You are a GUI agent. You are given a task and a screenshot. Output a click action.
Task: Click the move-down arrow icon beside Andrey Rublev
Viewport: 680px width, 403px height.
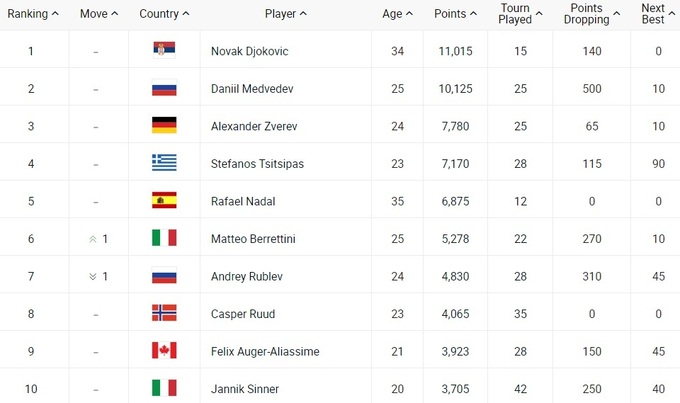(x=92, y=276)
